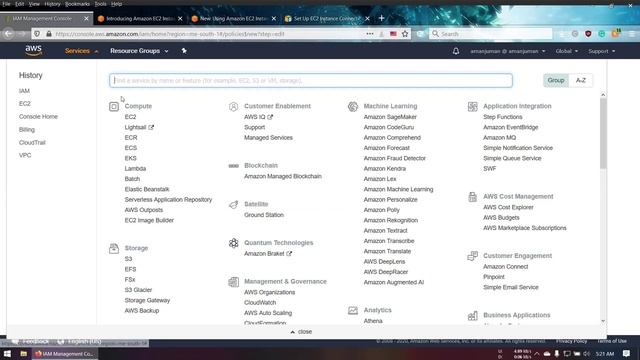
Task: Click the Storage category icon
Action: [114, 248]
